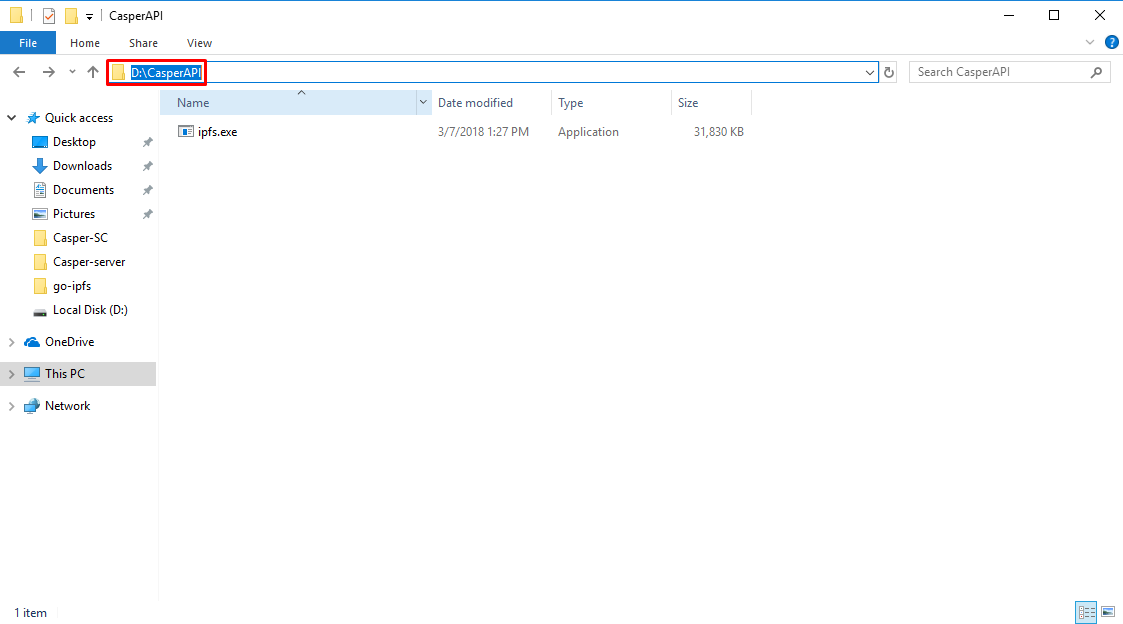1123x624 pixels.
Task: Click the Application type cell
Action: tap(588, 132)
